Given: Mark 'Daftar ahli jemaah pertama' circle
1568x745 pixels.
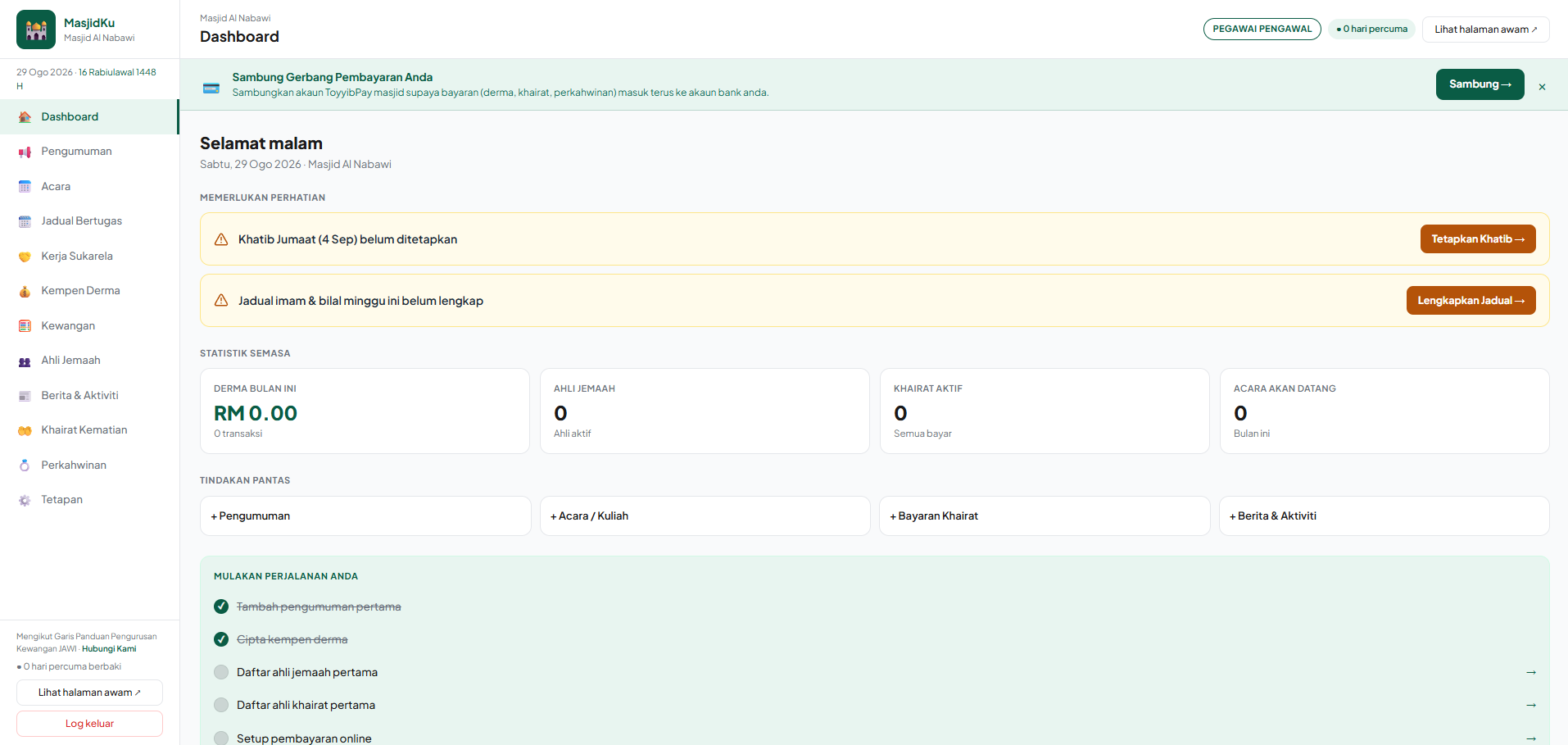Looking at the screenshot, I should (221, 672).
